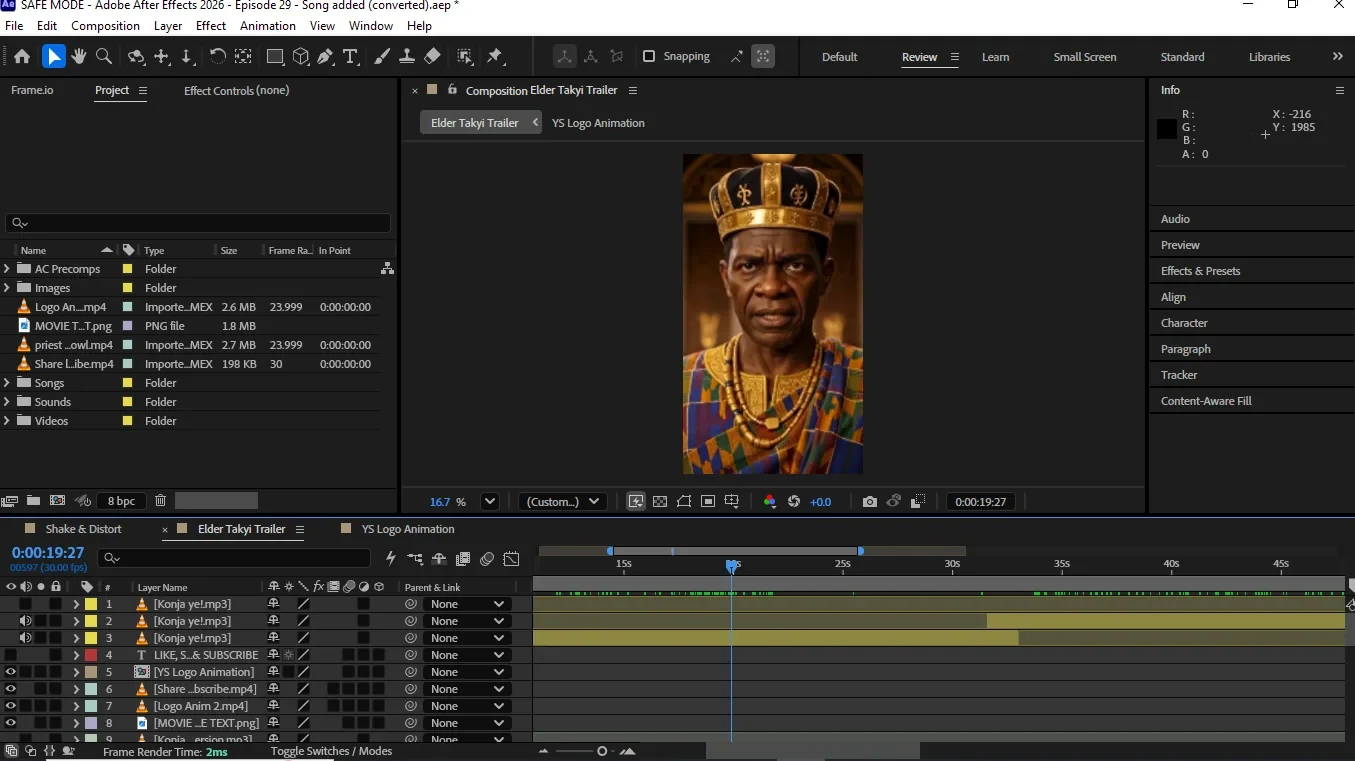Mute audio of layer 3 Konja ye!.mp3
The width and height of the screenshot is (1355, 761).
(26, 638)
